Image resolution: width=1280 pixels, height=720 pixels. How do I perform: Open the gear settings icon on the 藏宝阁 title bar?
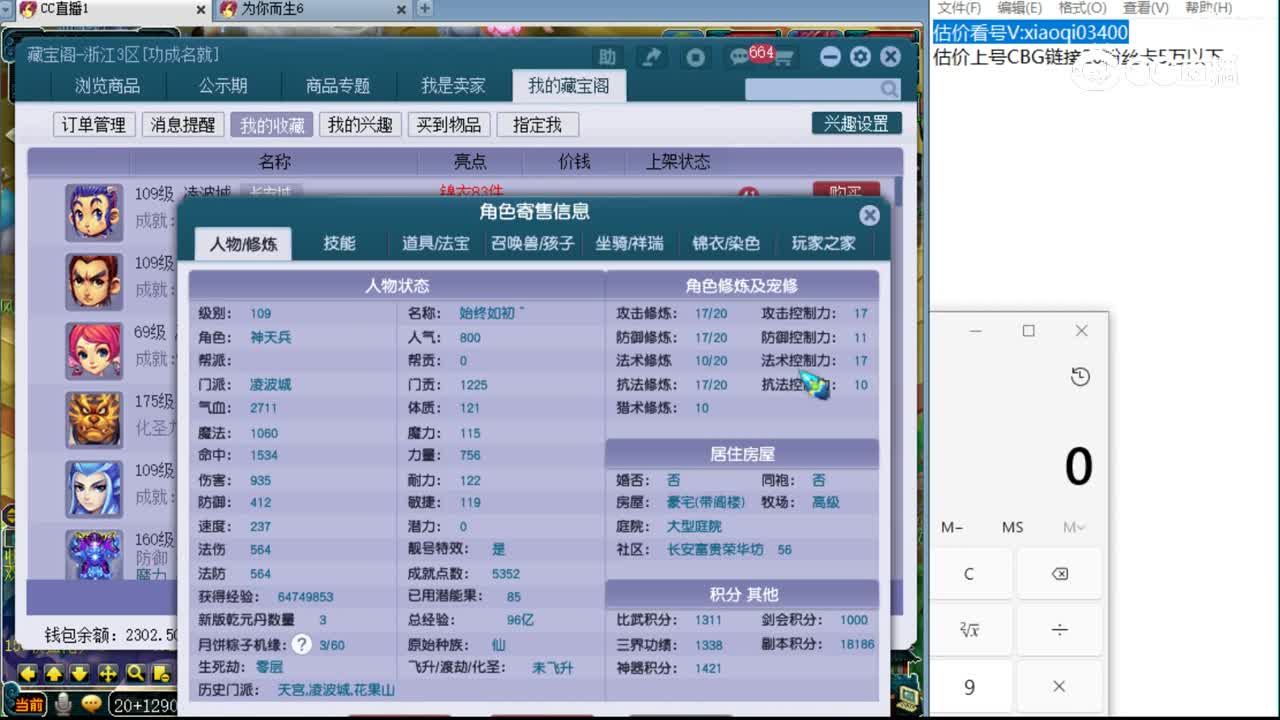point(861,57)
